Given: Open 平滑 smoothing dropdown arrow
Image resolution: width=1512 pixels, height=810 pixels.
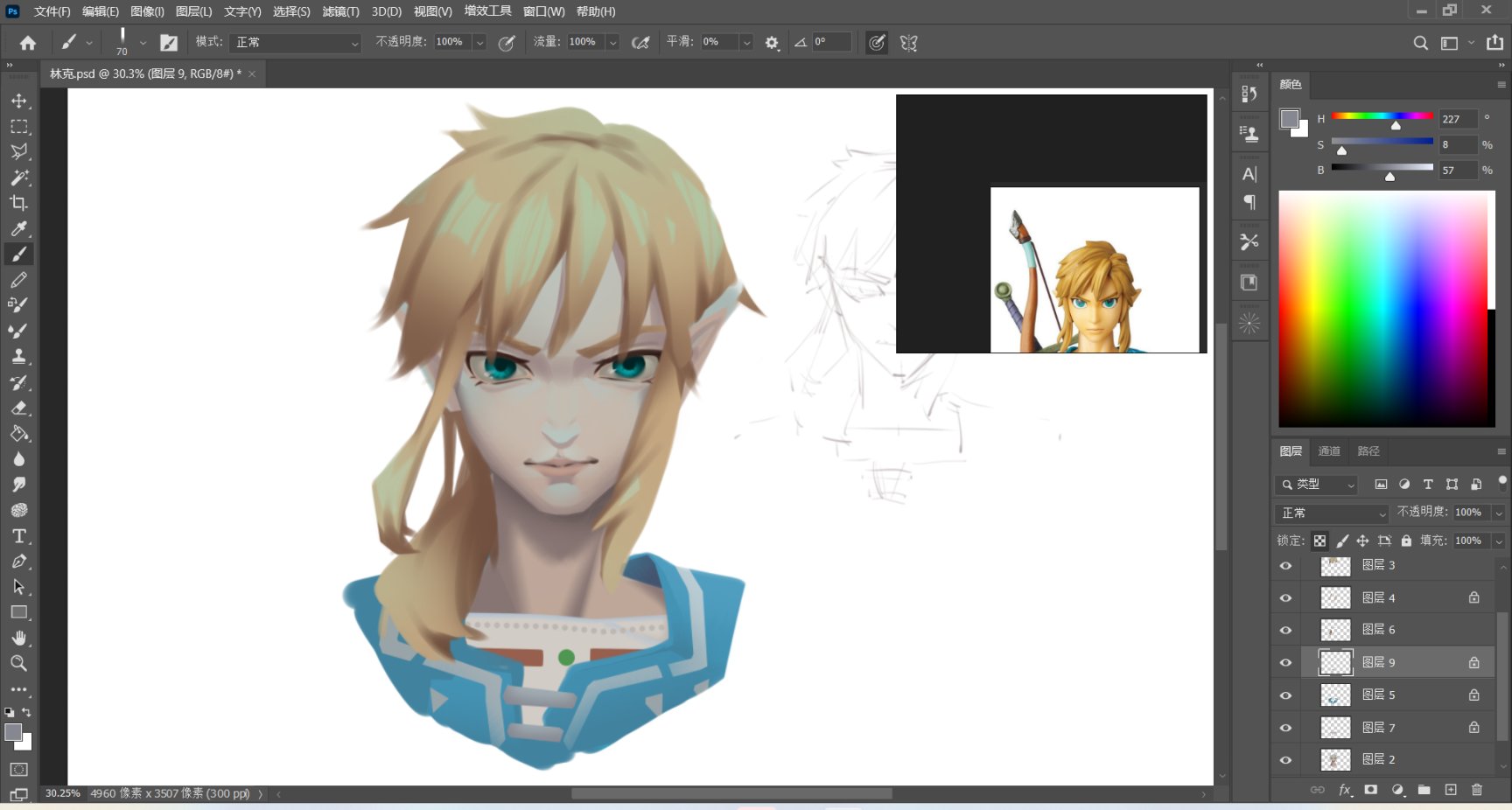Looking at the screenshot, I should tap(746, 42).
